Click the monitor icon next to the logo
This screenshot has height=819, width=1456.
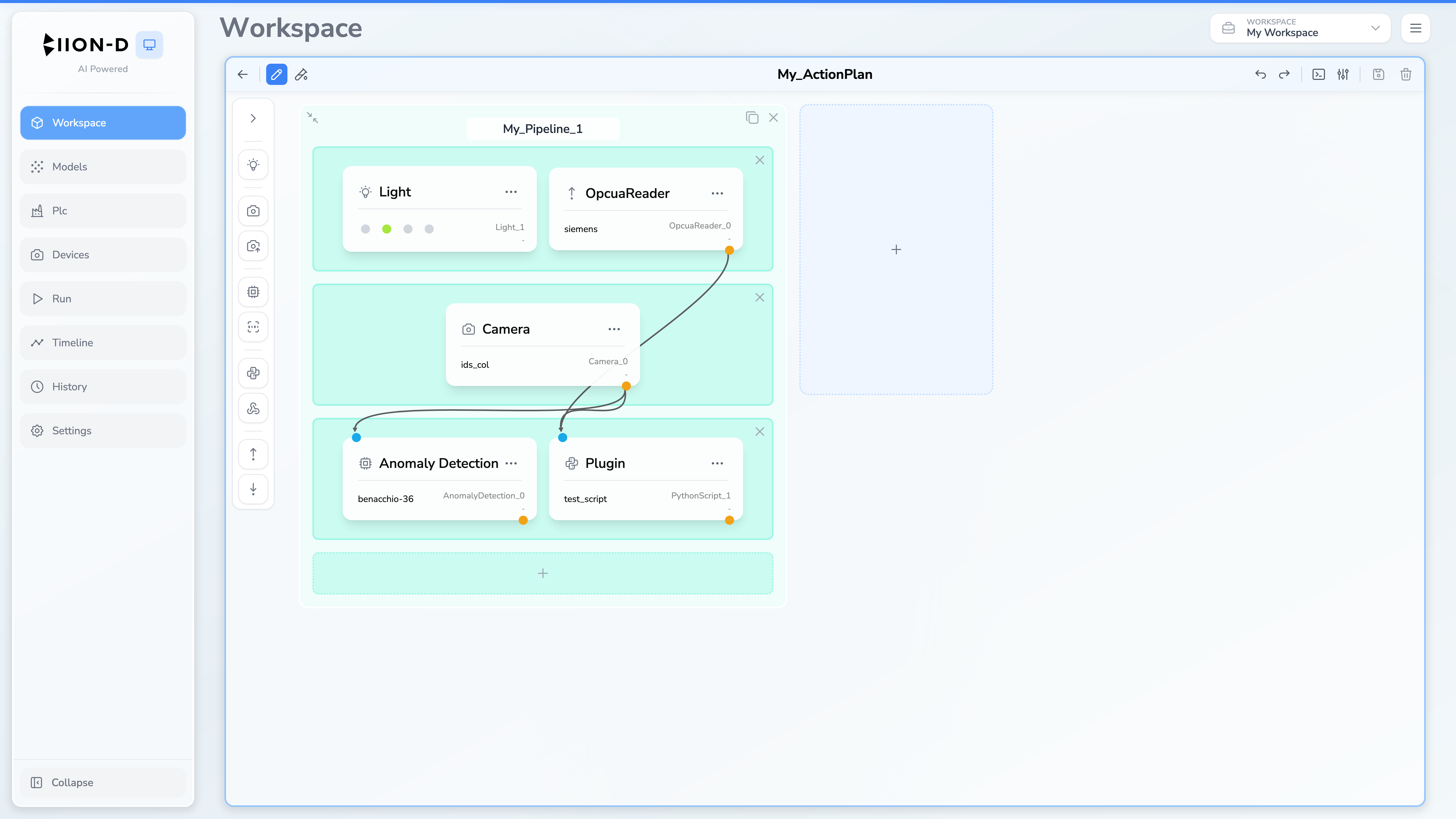pyautogui.click(x=149, y=45)
